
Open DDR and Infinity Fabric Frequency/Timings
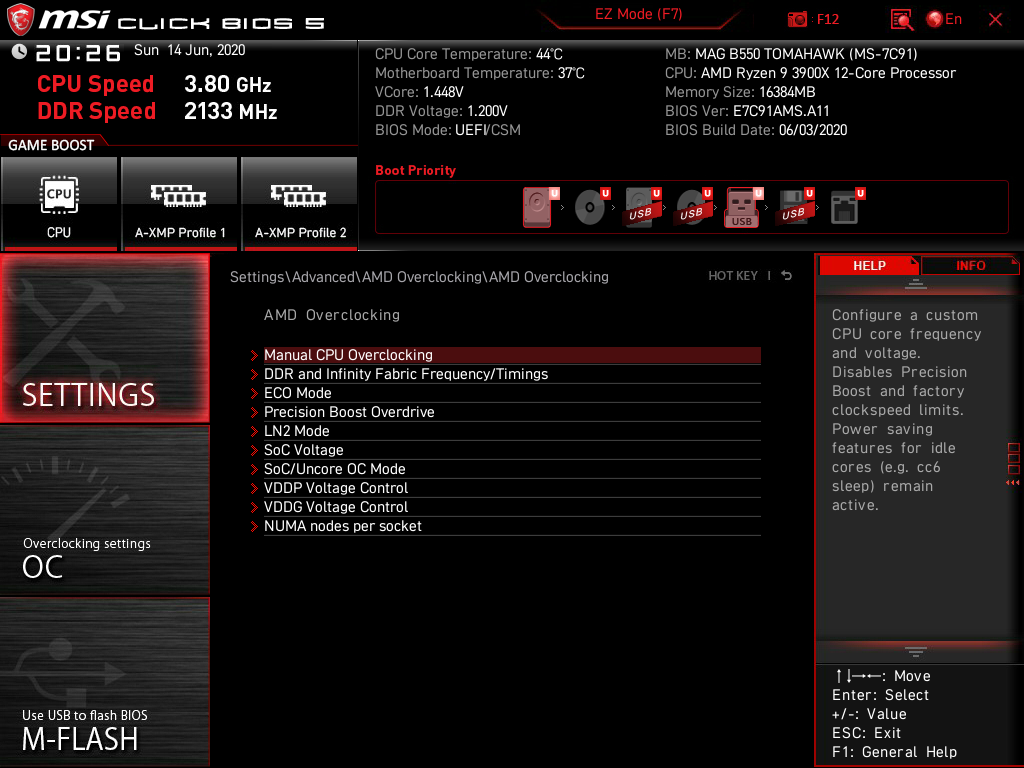point(512,374)
